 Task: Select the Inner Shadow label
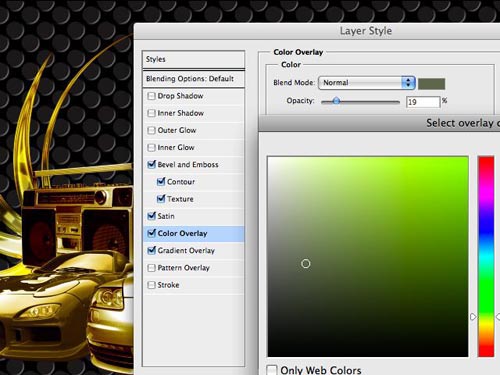point(181,113)
